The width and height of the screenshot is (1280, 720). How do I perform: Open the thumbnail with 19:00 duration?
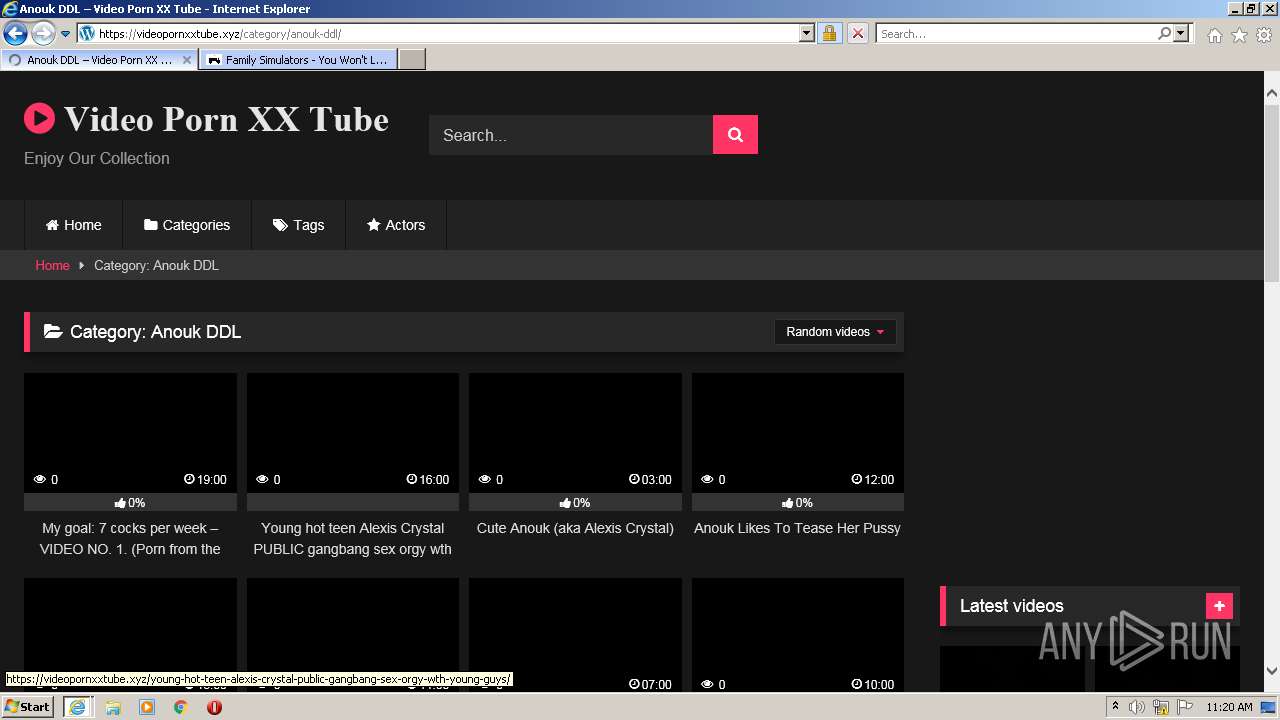coord(130,433)
